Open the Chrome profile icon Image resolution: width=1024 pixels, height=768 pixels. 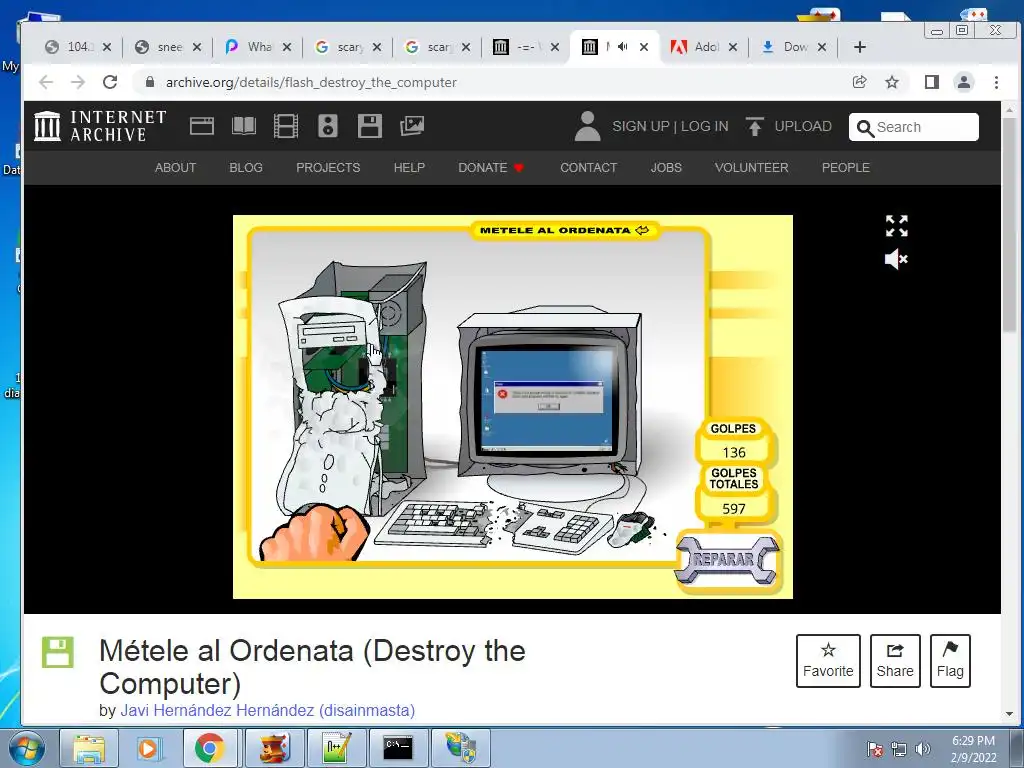964,82
